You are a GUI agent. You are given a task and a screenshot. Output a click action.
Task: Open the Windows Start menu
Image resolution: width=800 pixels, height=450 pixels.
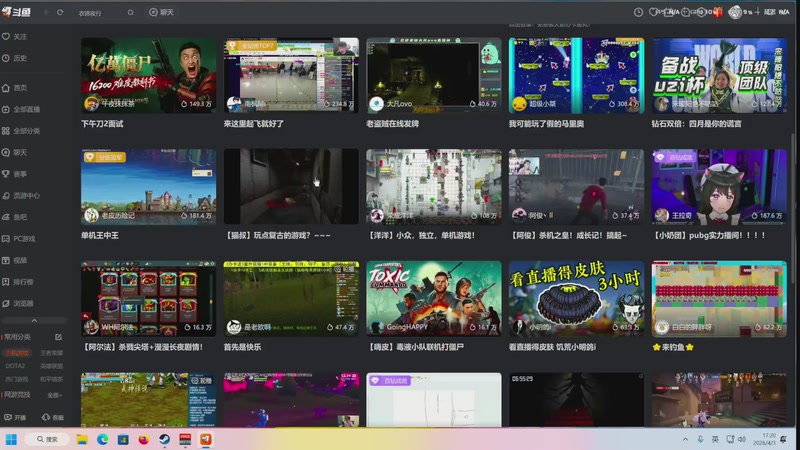[x=11, y=439]
